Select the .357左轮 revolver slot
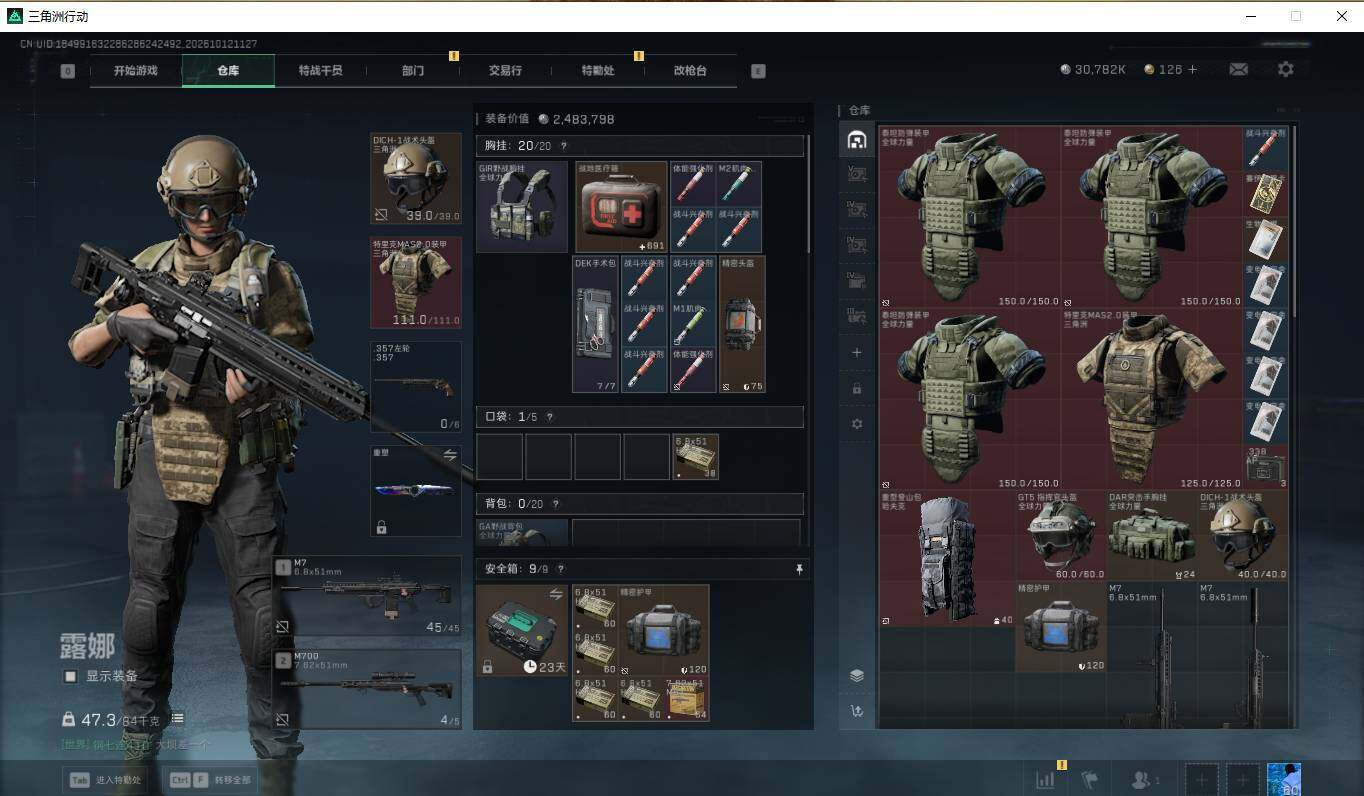1364x796 pixels. (416, 387)
